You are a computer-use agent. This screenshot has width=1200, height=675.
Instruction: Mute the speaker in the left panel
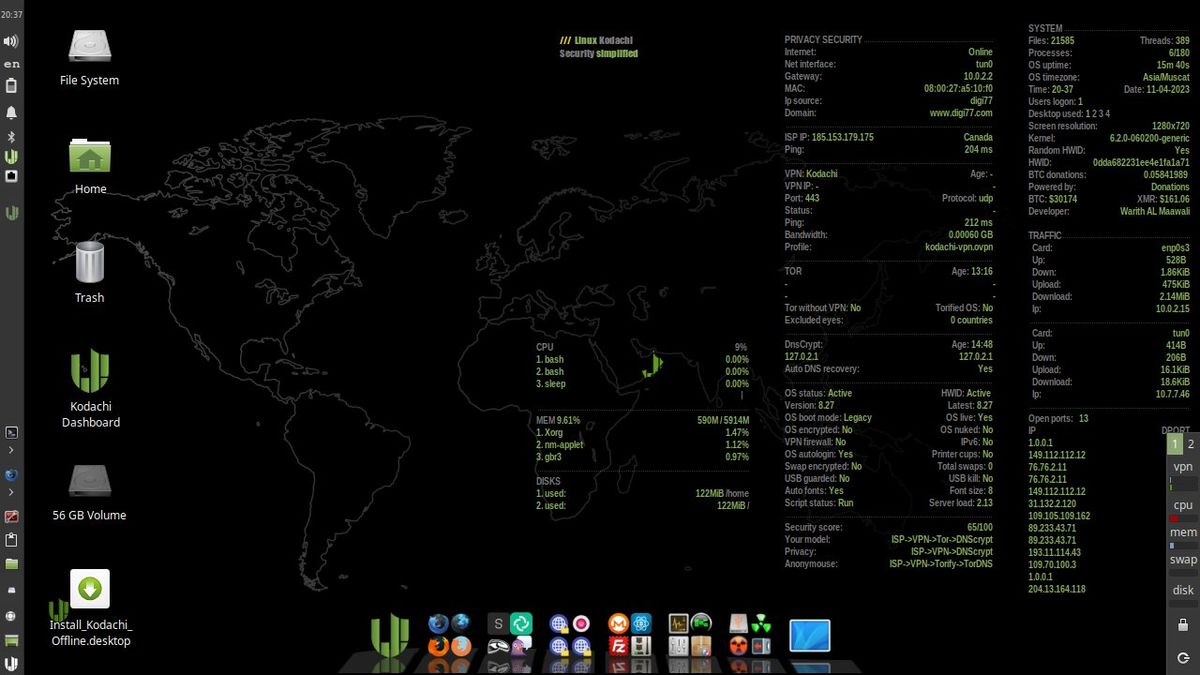[11, 41]
